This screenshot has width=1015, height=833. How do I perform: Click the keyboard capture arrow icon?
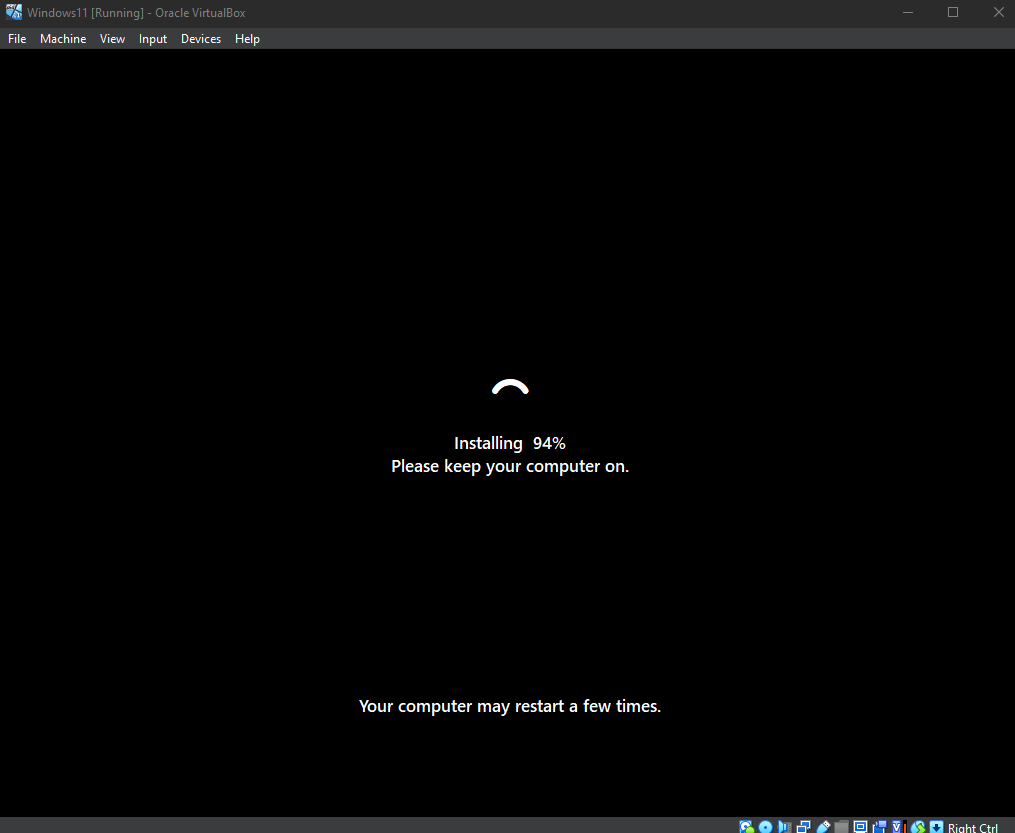click(936, 827)
